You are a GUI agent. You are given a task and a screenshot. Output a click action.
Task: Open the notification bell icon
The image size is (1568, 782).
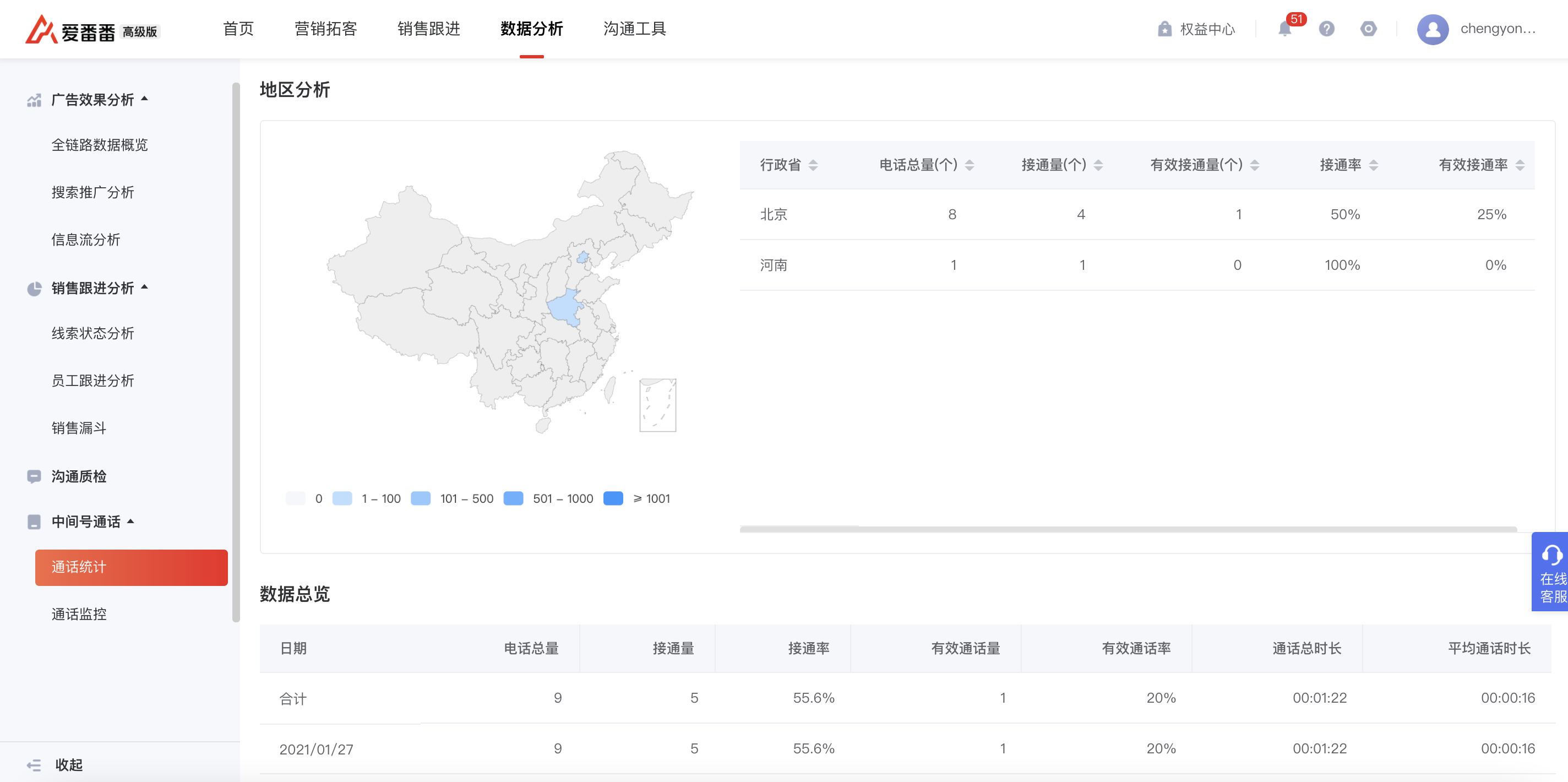tap(1284, 29)
